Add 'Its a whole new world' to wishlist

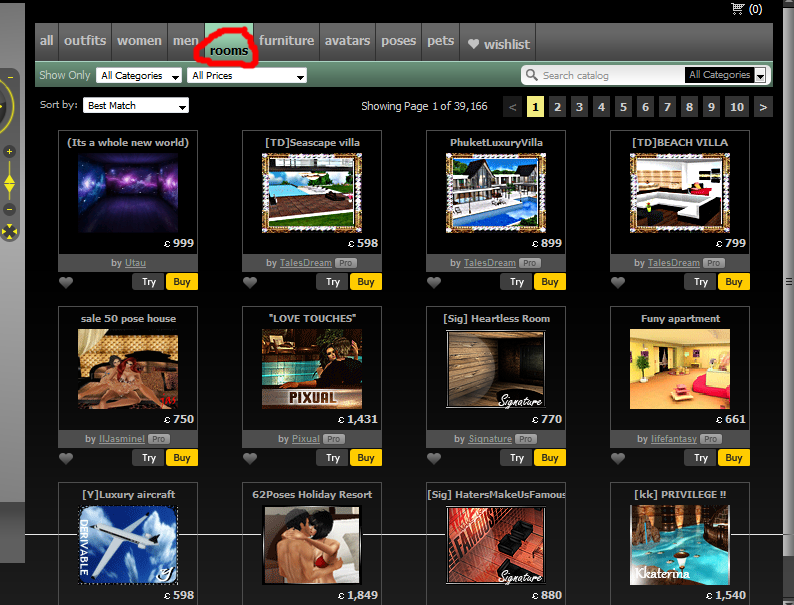pyautogui.click(x=67, y=283)
